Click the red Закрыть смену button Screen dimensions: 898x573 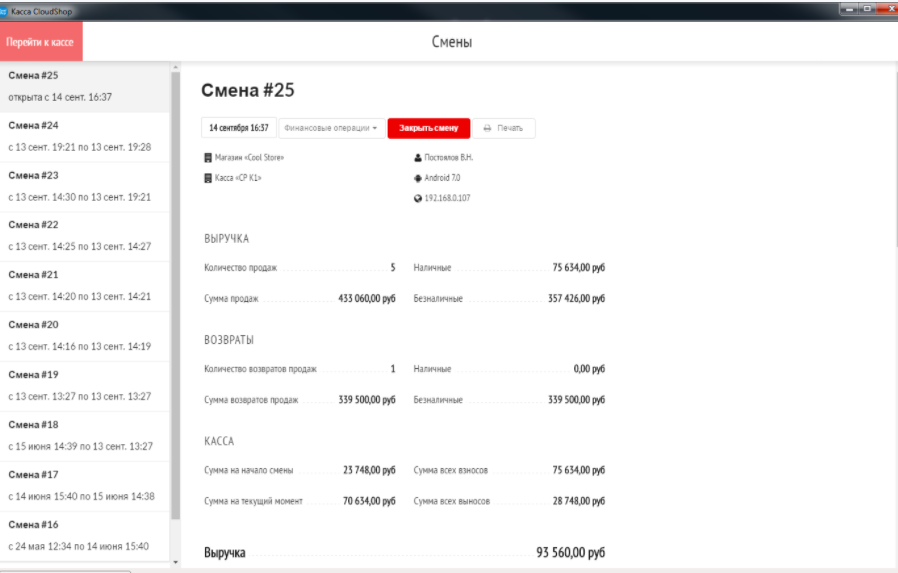click(428, 128)
